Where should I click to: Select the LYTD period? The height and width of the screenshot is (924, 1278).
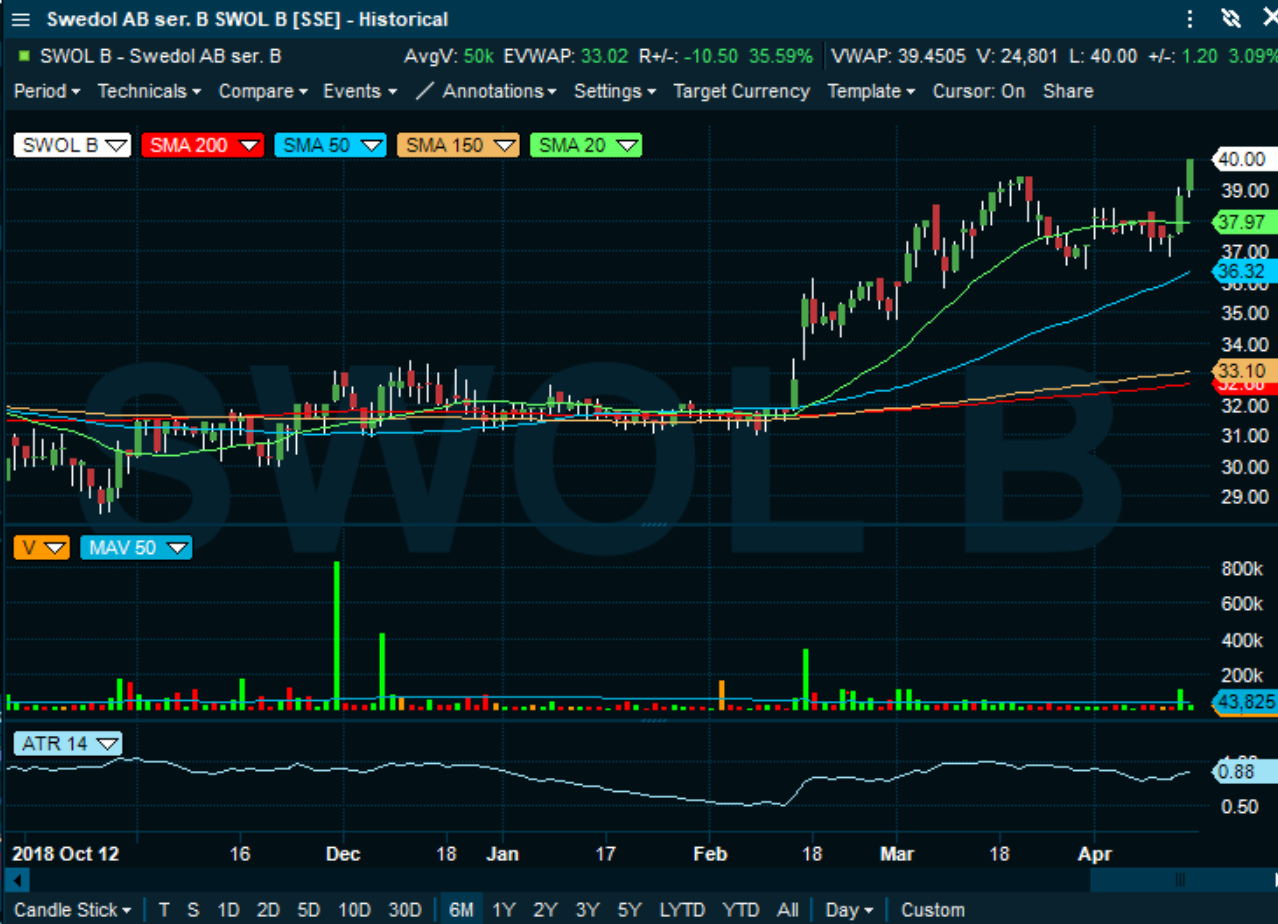pyautogui.click(x=682, y=910)
